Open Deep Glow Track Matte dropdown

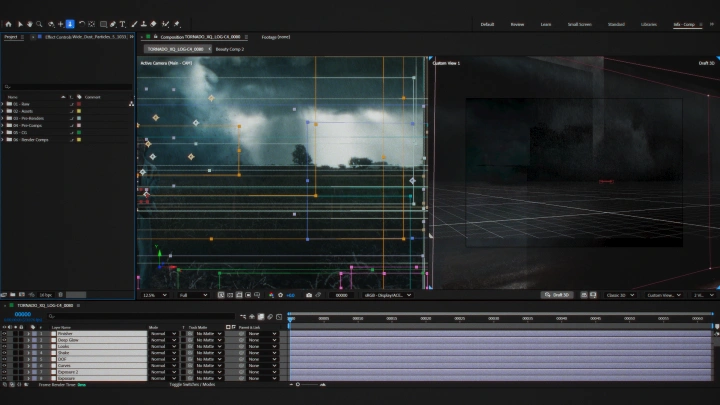tap(208, 340)
